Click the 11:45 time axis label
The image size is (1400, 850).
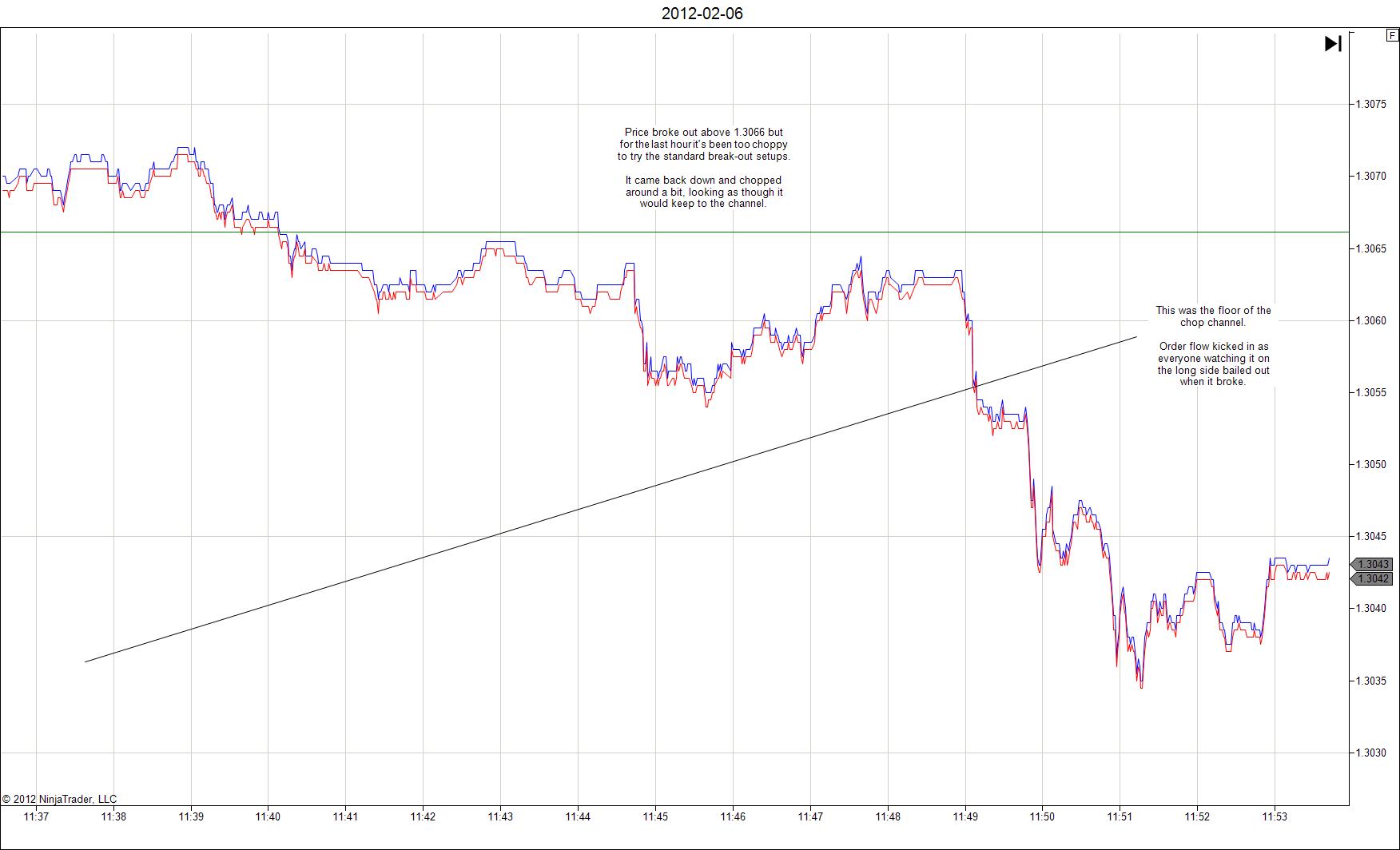[x=655, y=816]
